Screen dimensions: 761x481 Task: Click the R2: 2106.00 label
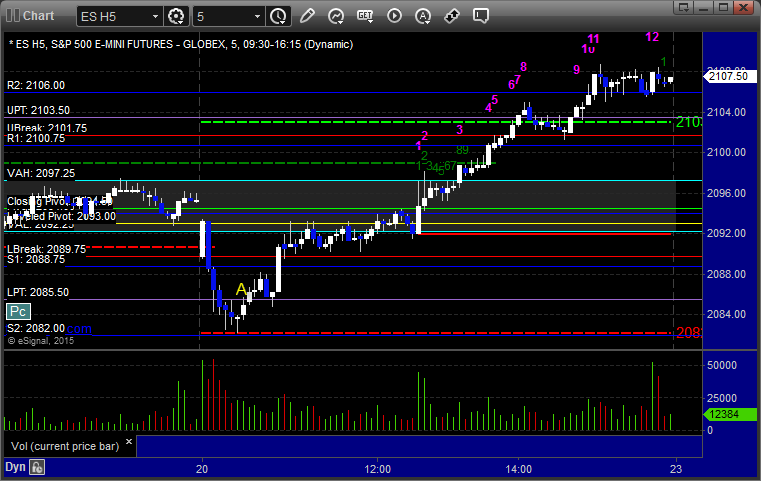pos(36,85)
